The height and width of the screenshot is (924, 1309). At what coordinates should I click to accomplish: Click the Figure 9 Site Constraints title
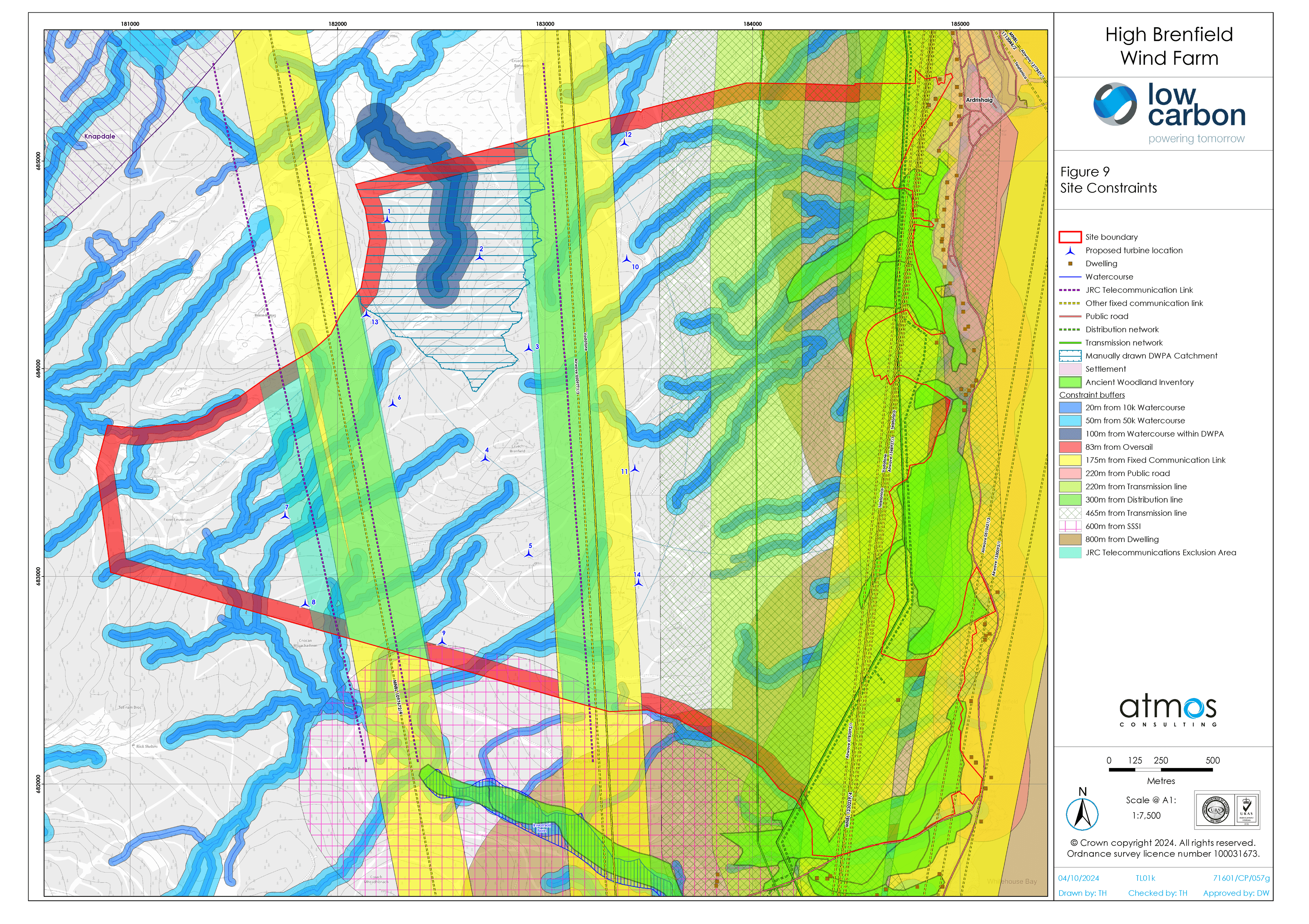(1108, 180)
